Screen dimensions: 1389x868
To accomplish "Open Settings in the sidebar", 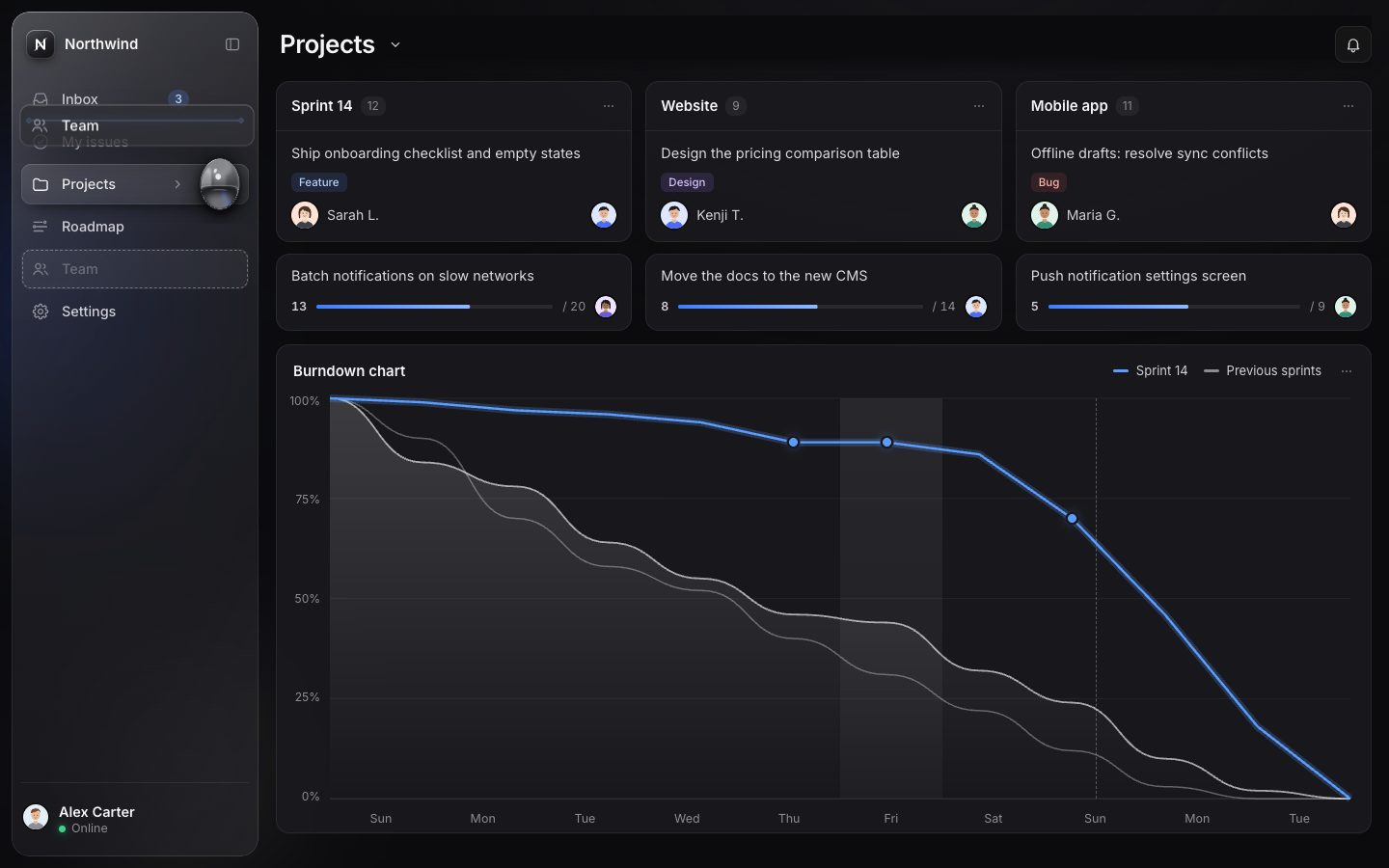I will click(135, 312).
